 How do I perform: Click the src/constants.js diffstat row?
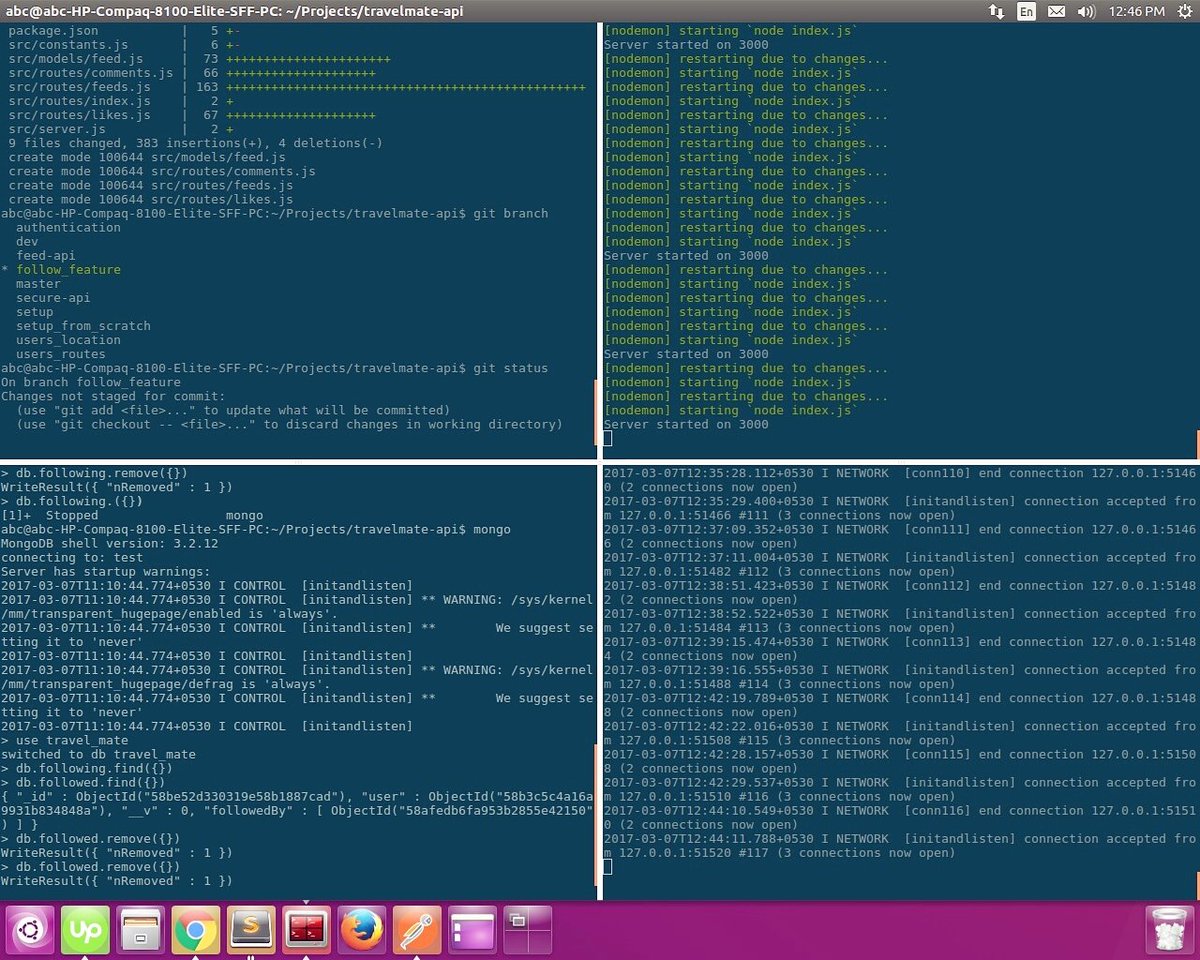tap(124, 45)
